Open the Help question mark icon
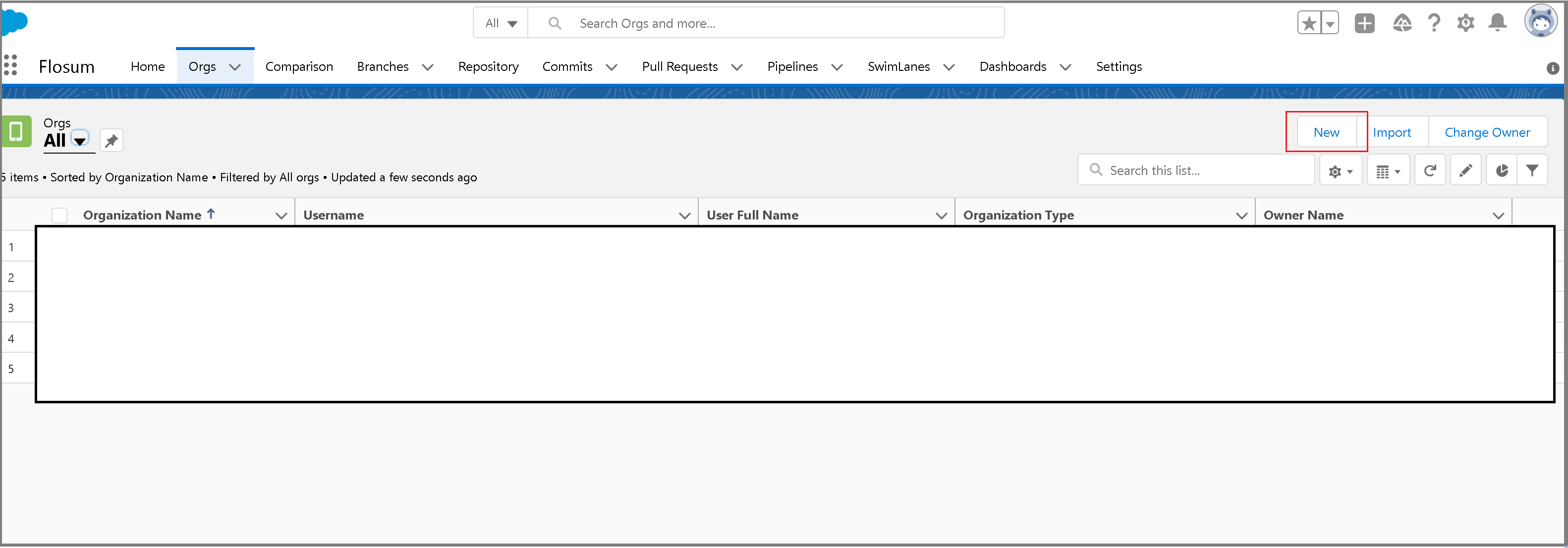1568x548 pixels. 1434,23
